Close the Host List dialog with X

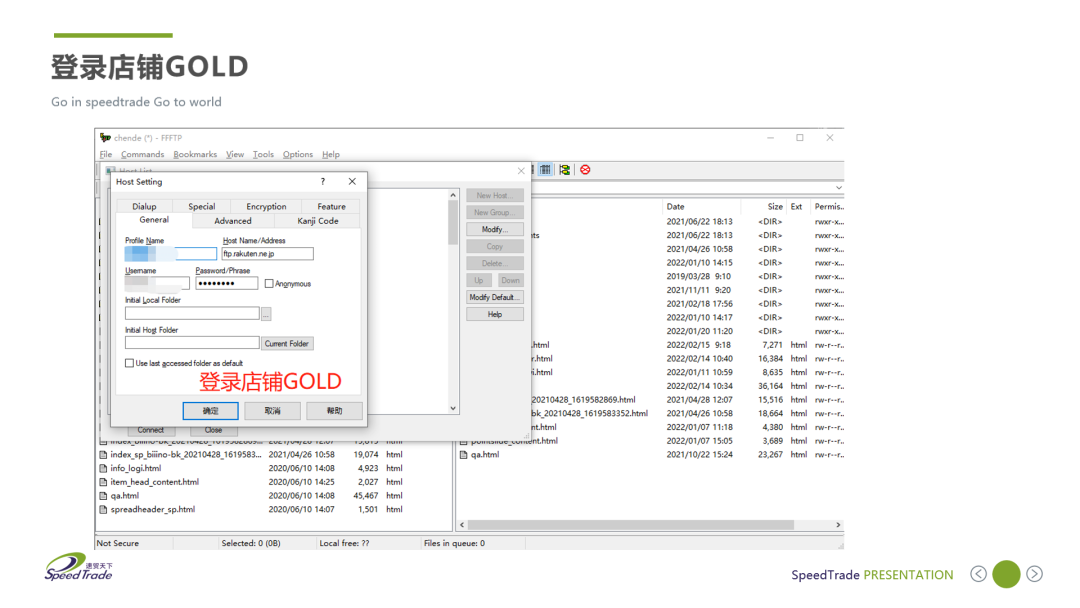[521, 171]
